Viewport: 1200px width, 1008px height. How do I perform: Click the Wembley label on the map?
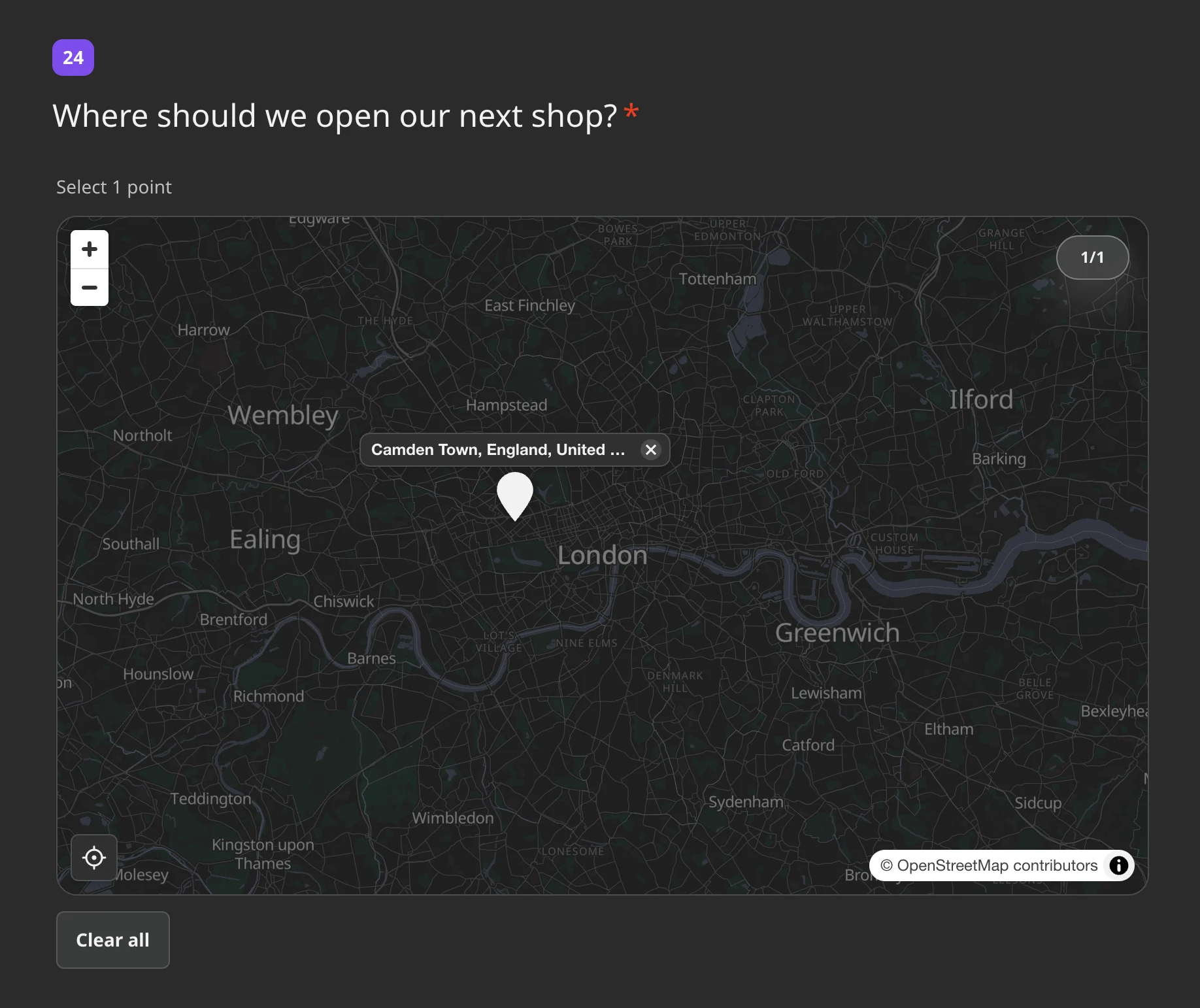(283, 416)
